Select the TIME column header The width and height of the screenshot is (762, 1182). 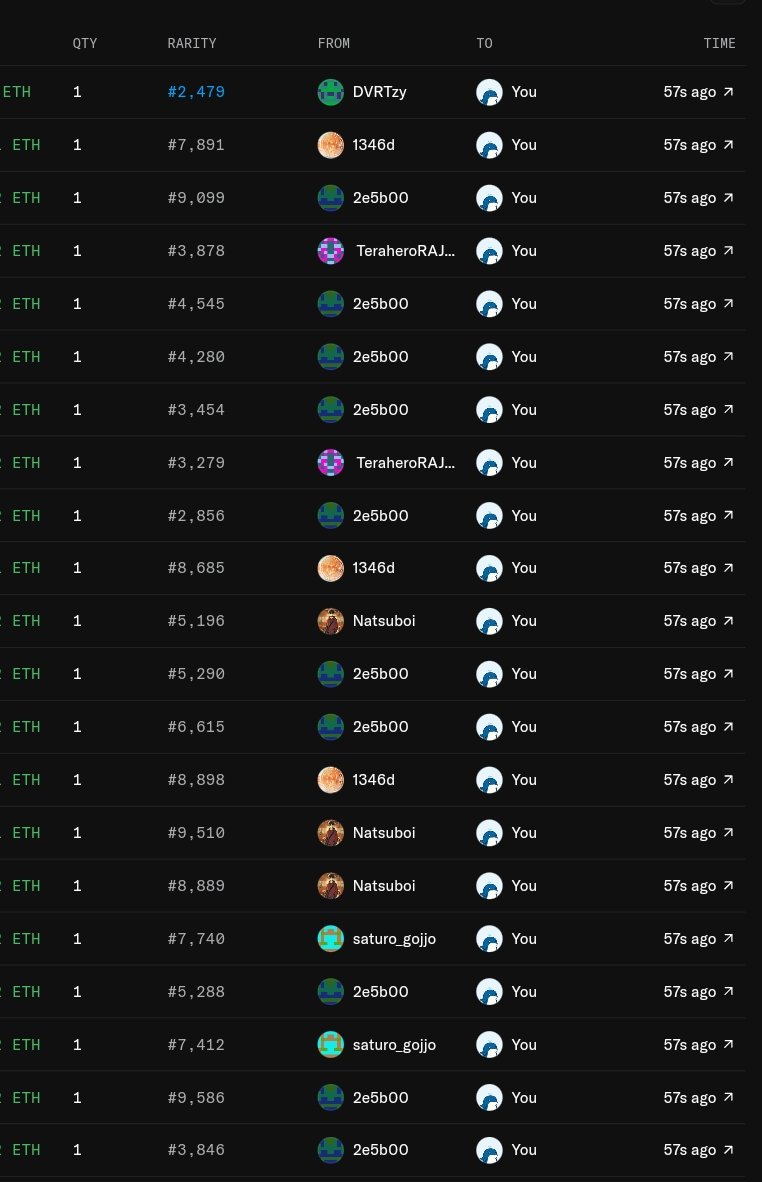point(719,44)
